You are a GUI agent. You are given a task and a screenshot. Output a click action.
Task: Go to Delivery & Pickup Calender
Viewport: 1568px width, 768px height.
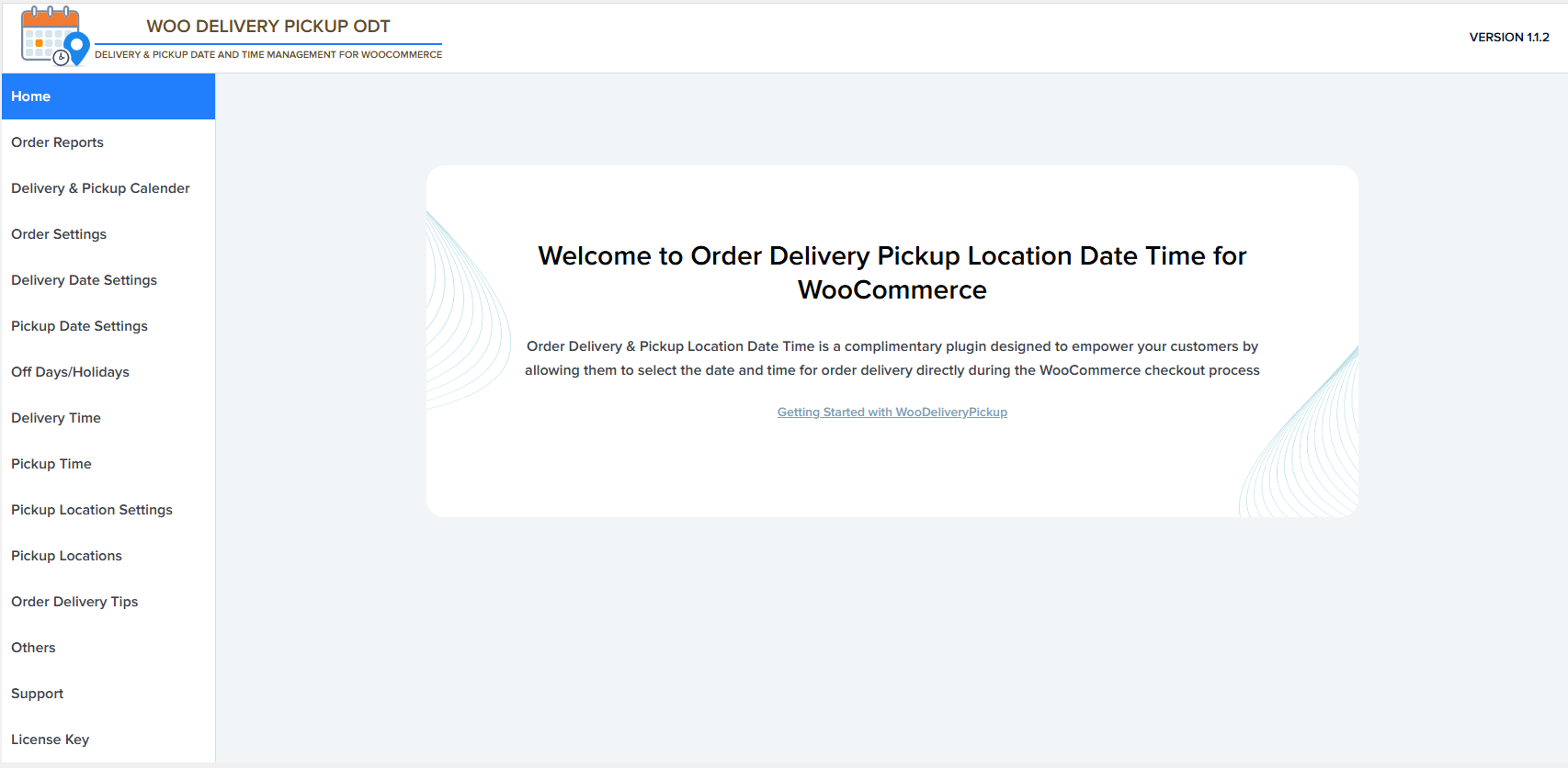coord(100,188)
